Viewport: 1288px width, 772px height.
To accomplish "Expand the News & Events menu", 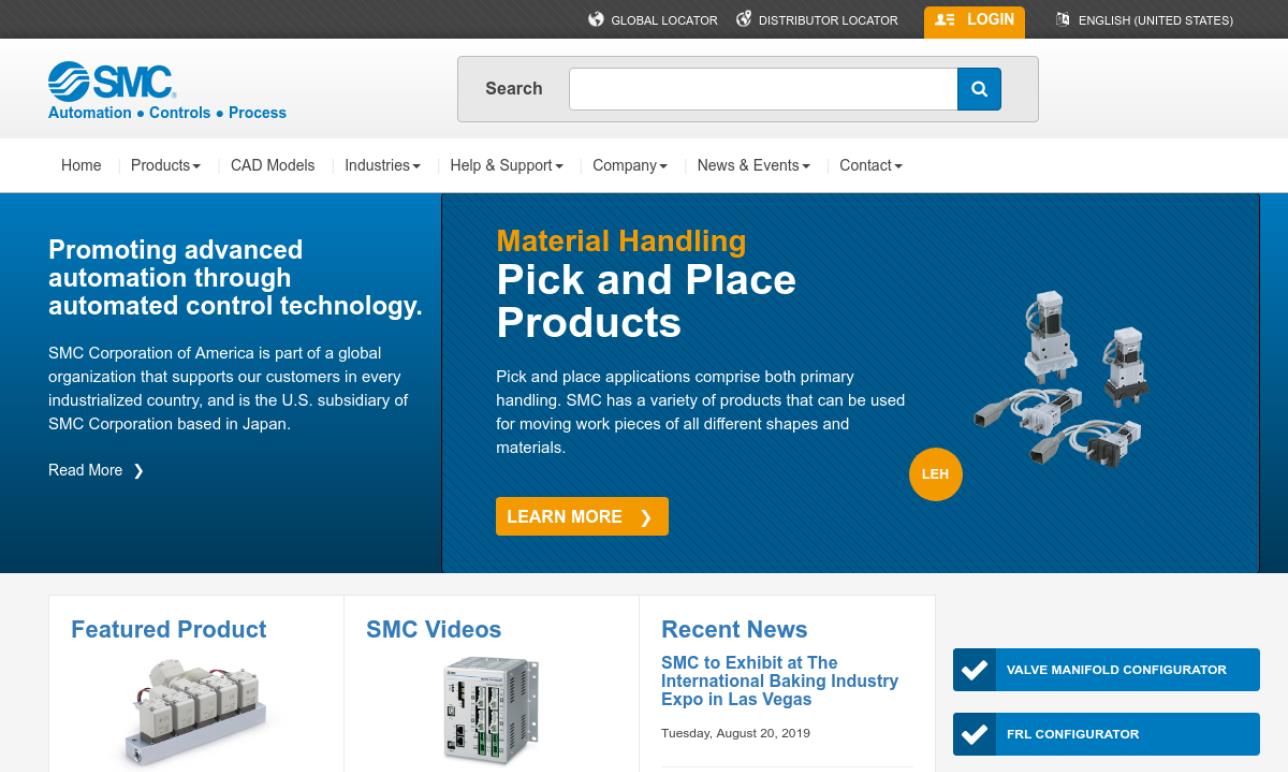I will (751, 165).
